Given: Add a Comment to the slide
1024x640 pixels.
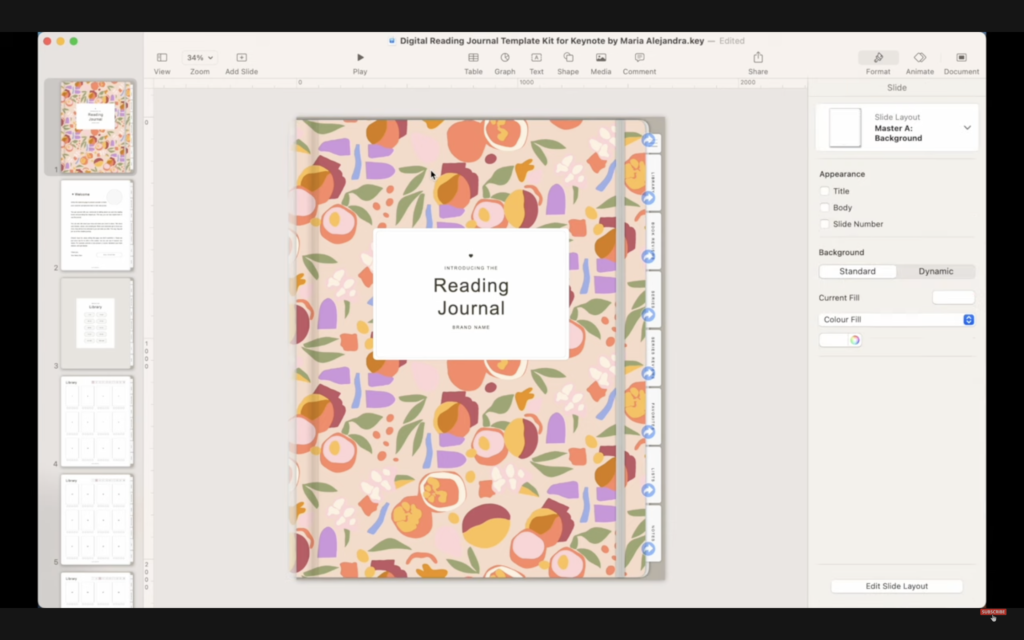Looking at the screenshot, I should 639,62.
